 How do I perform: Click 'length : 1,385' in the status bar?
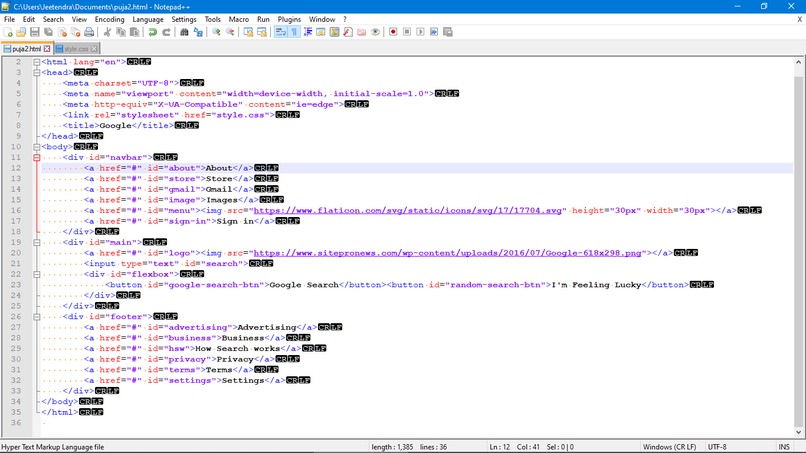392,447
